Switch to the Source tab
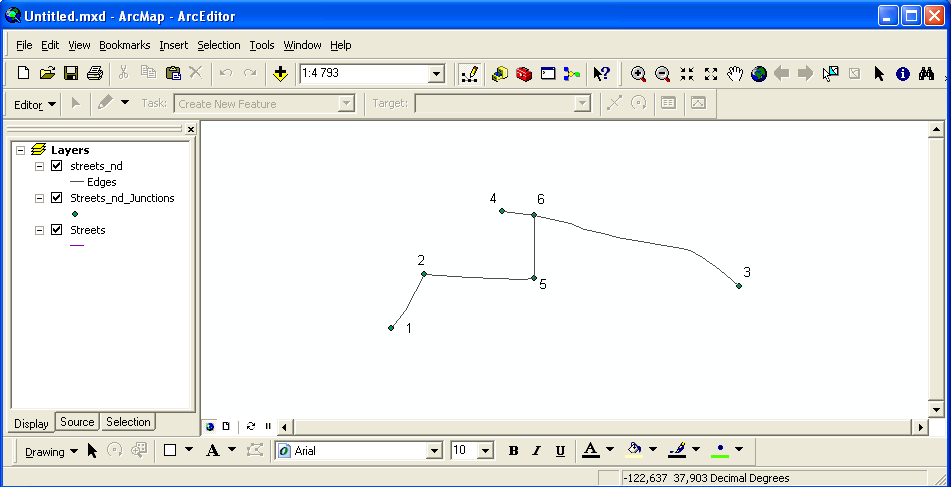This screenshot has height=487, width=951. [x=77, y=422]
